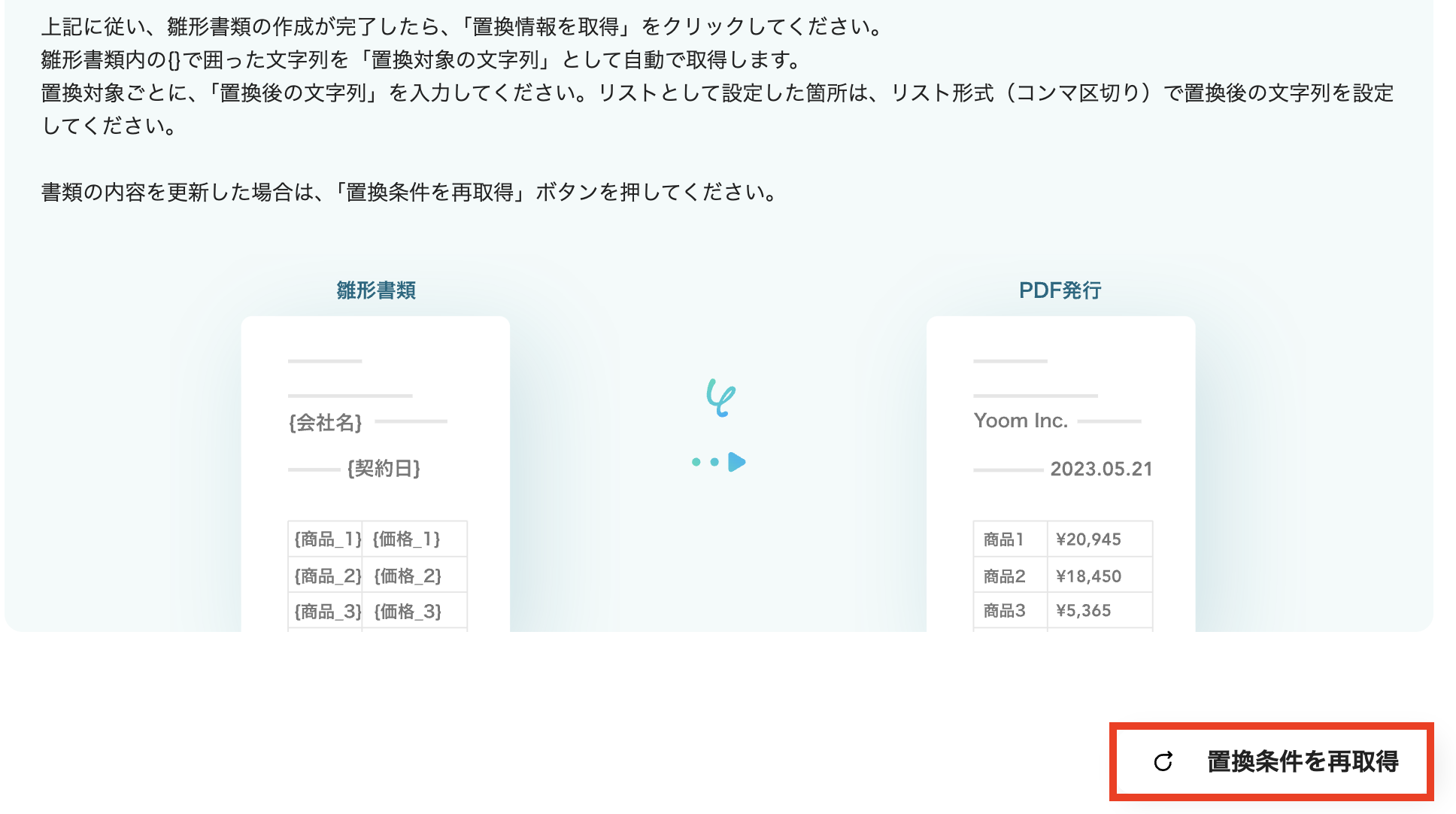Viewport: 1456px width, 814px height.
Task: Click the PDF発行 heading label
Action: coord(1060,290)
